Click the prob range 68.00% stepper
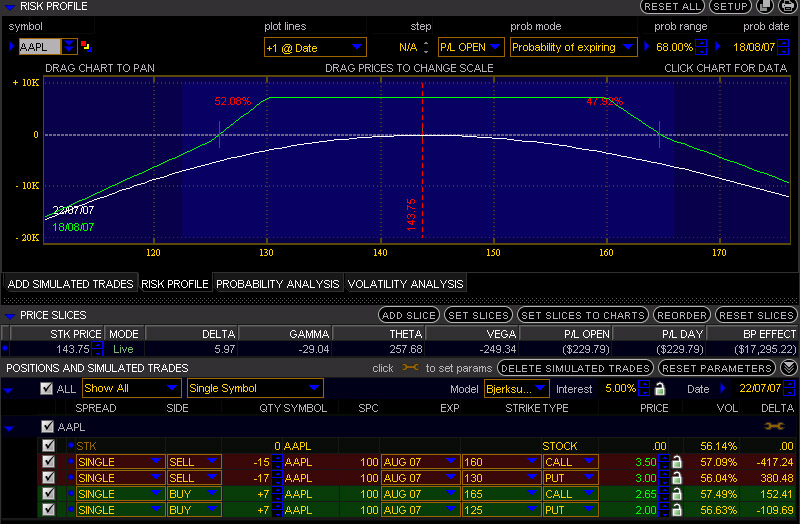This screenshot has width=800, height=524. 701,47
